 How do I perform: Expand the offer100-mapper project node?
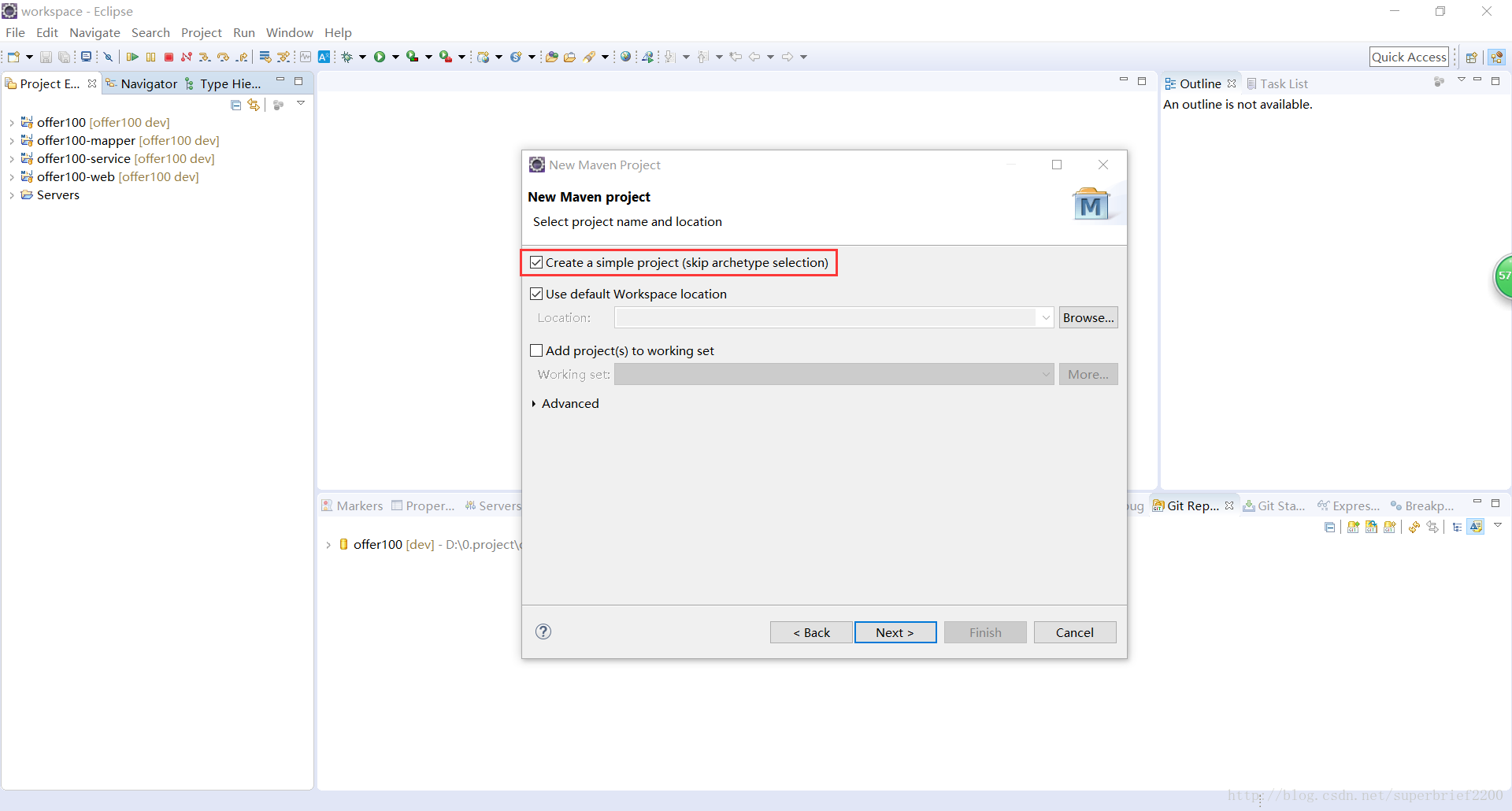[x=12, y=141]
